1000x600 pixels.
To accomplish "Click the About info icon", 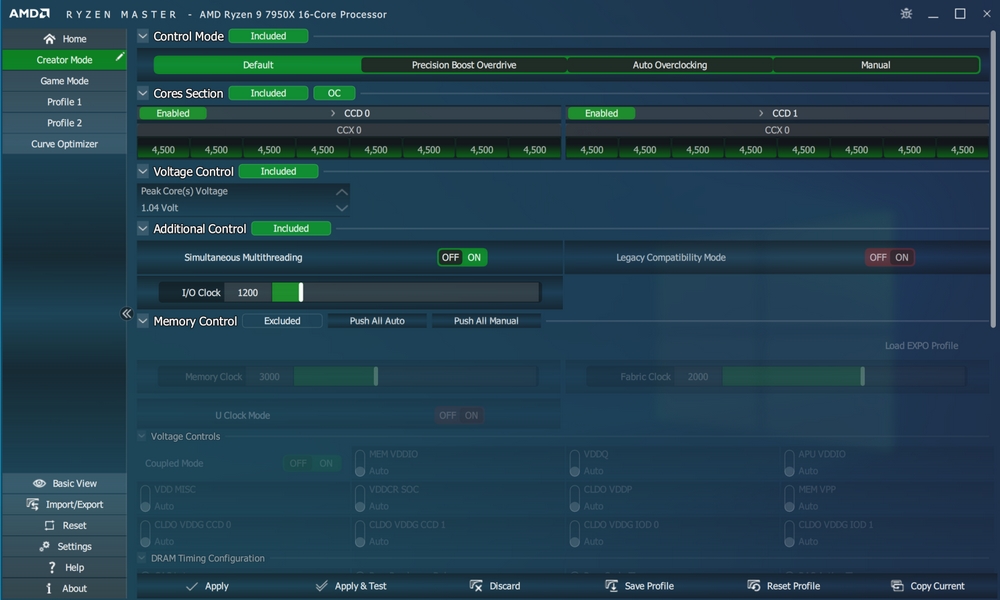I will point(49,589).
